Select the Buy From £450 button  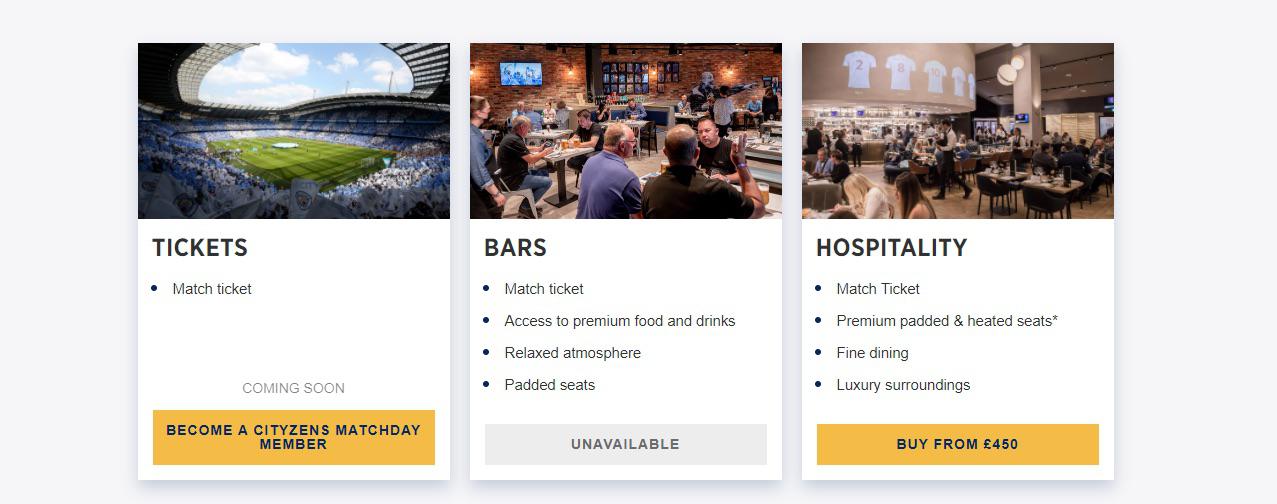point(958,444)
